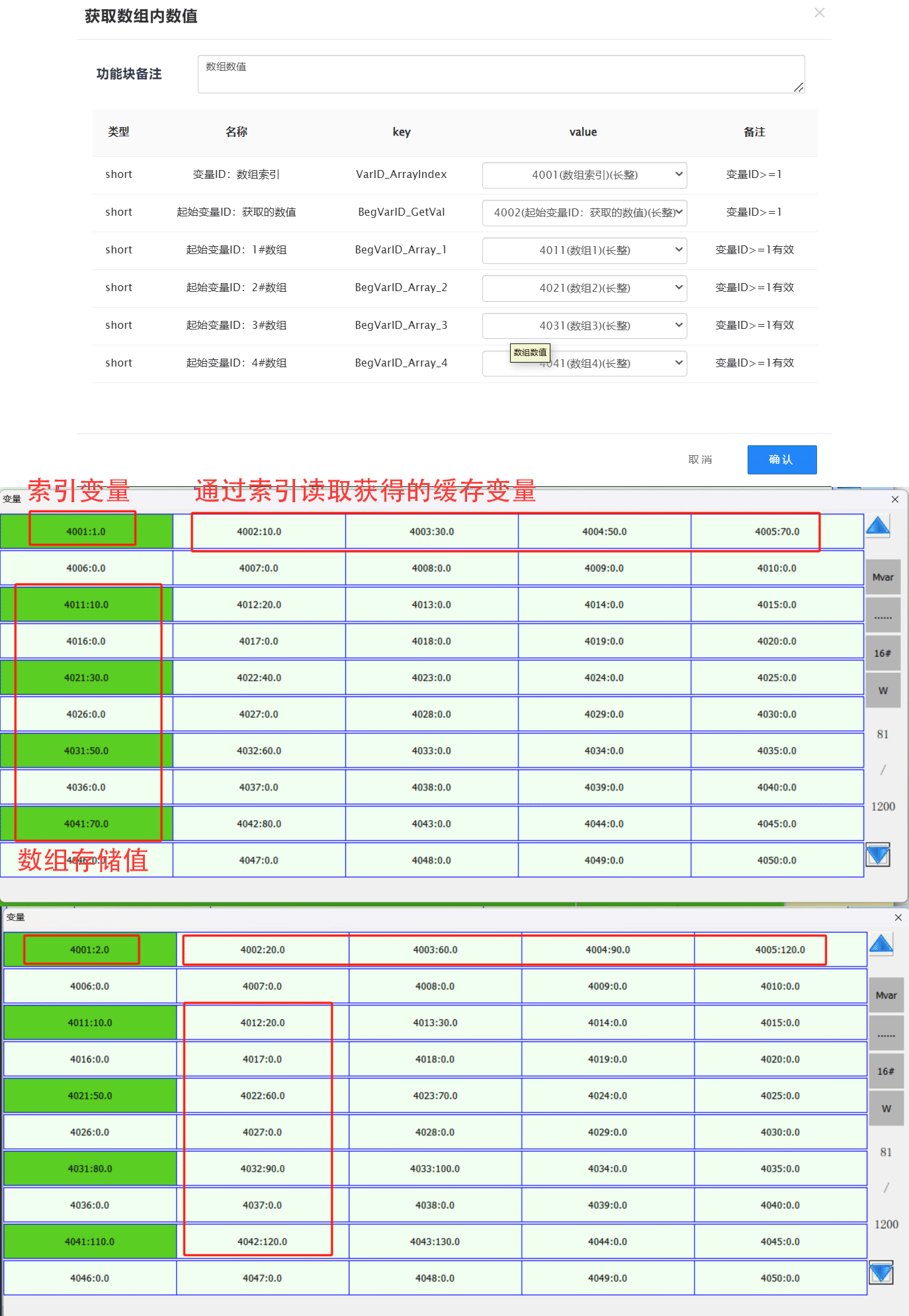
Task: Click the dotted '......' button in lower panel
Action: [x=886, y=1034]
